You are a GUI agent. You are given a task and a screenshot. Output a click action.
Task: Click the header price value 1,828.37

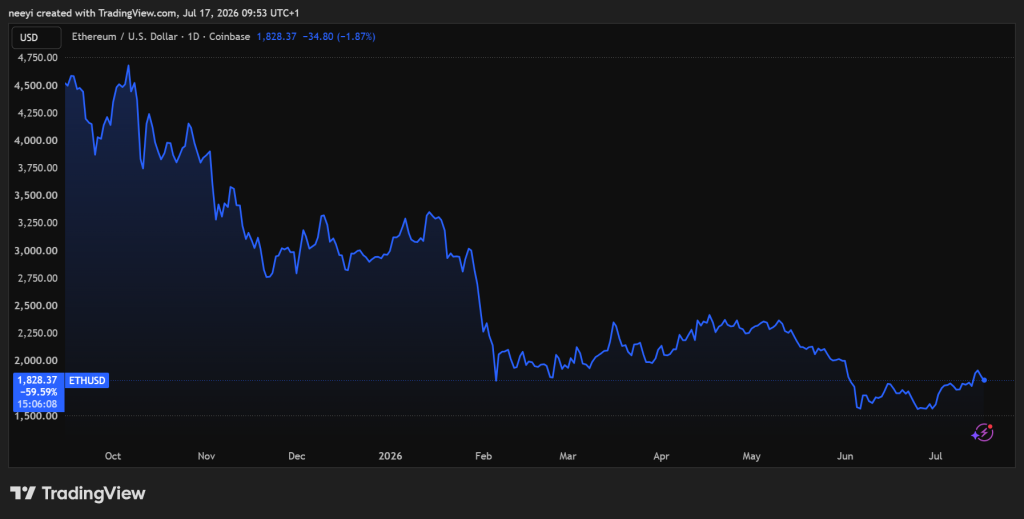tap(276, 37)
